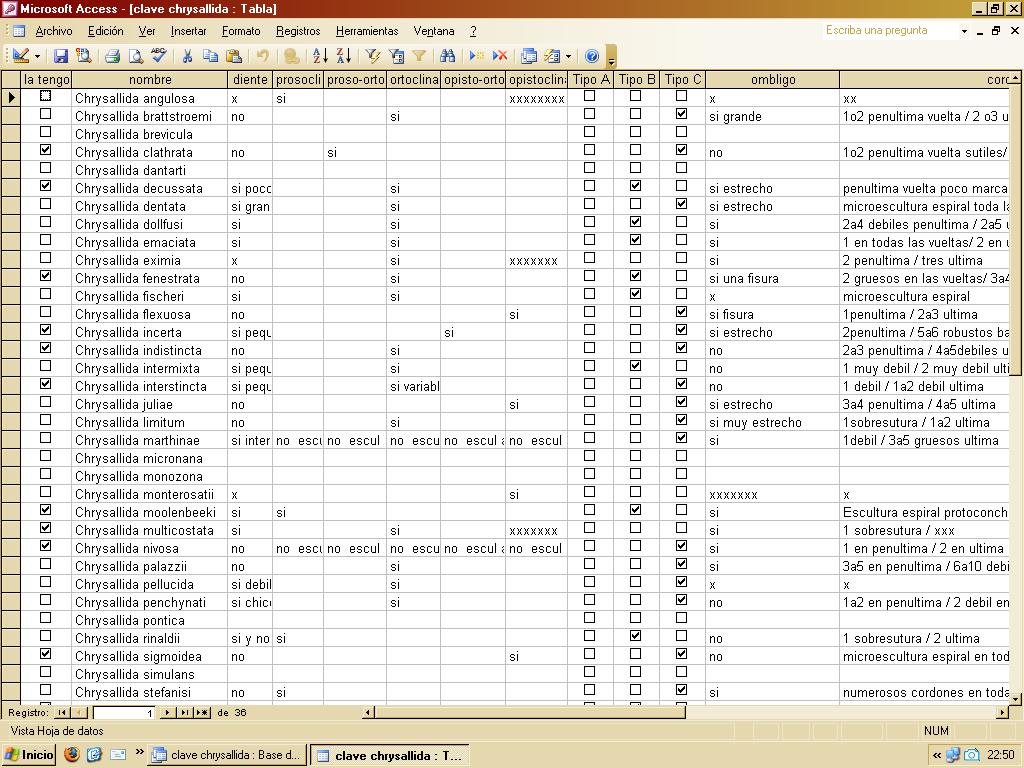This screenshot has height=768, width=1024.
Task: Toggle la tengo for Chrysallida brattstroemi
Action: 45,114
